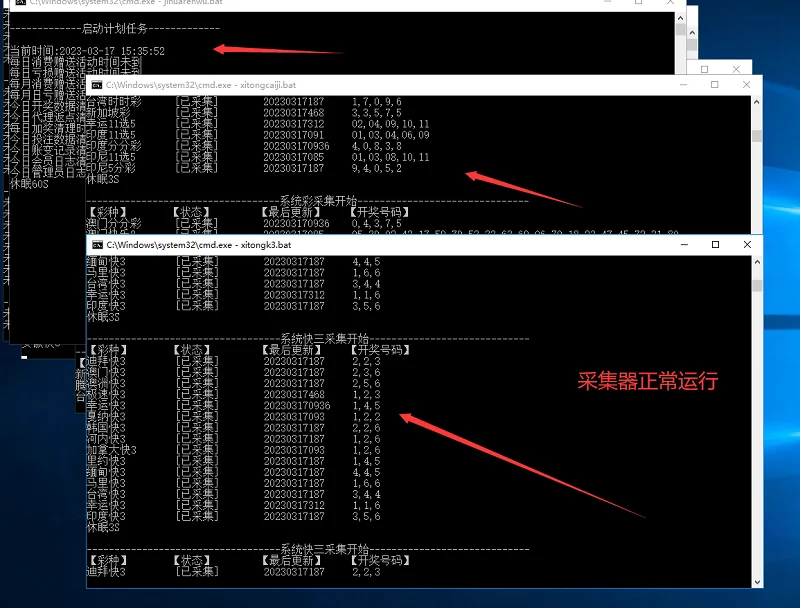Click the scroll-up arrow in the xitongk3.bat window
Image resolution: width=800 pixels, height=608 pixels.
click(x=757, y=262)
